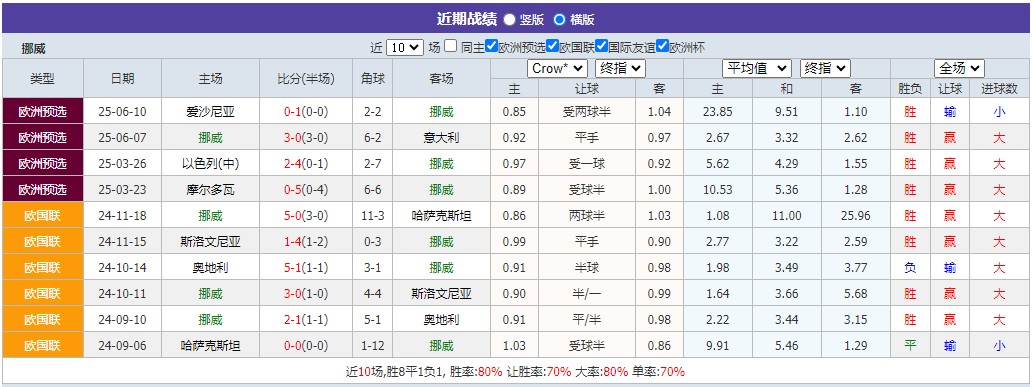Click 欧洲预选 tag on the 25-06-07 row

click(x=43, y=138)
